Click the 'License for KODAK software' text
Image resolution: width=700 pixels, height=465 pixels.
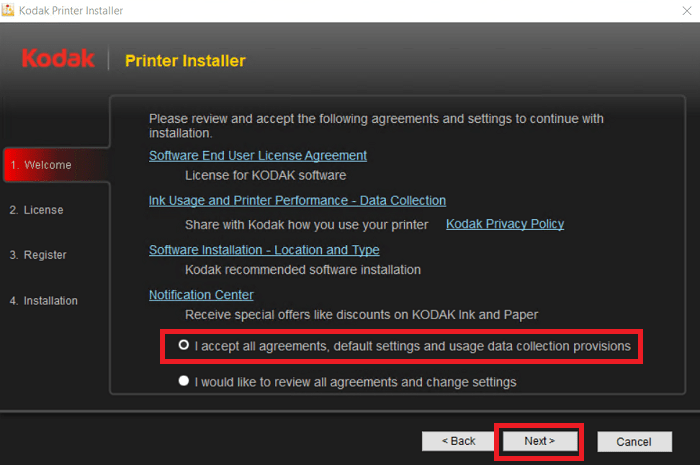click(x=266, y=175)
